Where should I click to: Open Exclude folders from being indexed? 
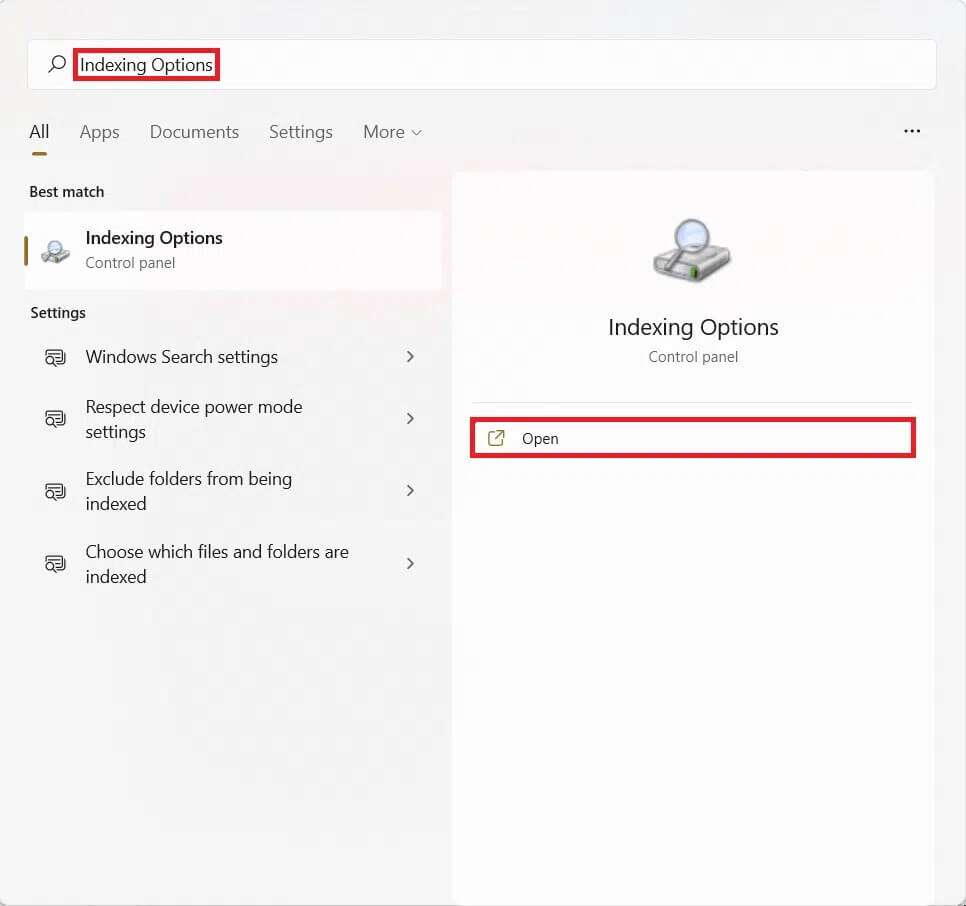click(x=233, y=491)
